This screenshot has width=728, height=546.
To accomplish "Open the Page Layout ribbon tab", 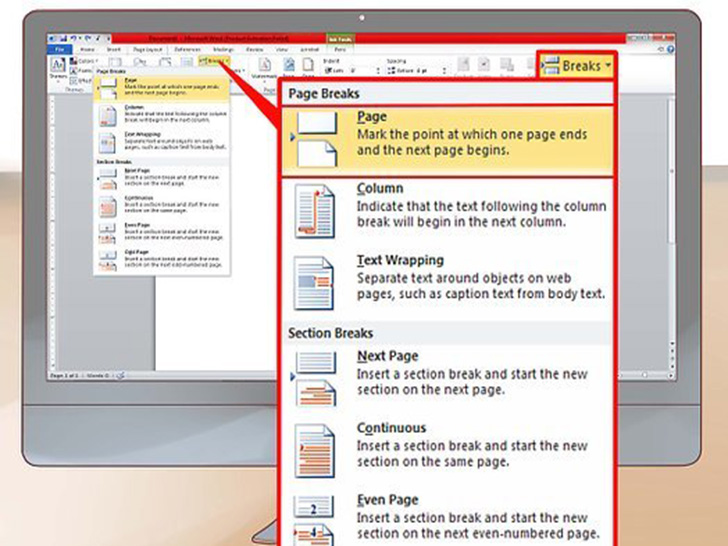I will pos(148,49).
